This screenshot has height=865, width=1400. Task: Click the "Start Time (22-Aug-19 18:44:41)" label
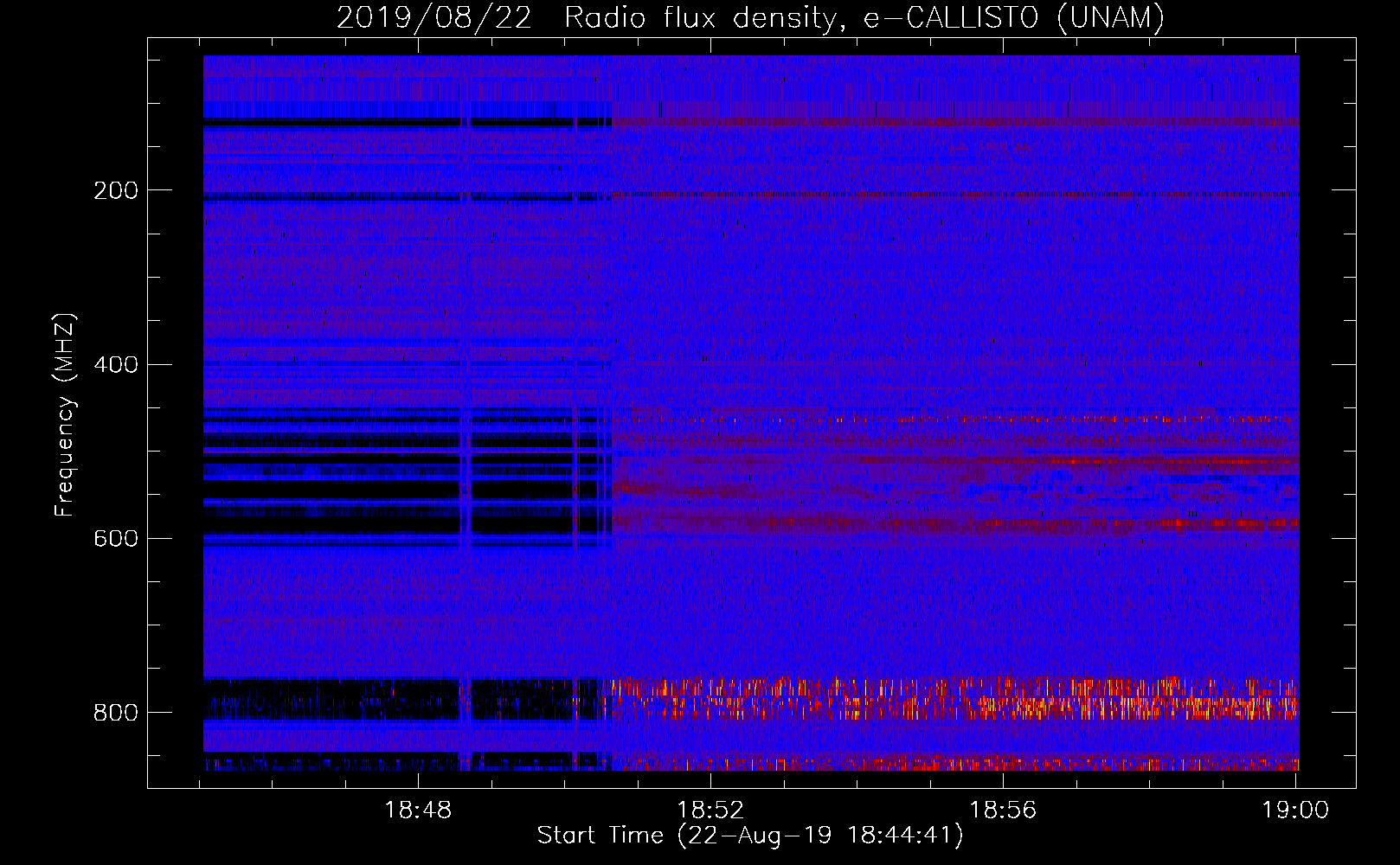(750, 836)
